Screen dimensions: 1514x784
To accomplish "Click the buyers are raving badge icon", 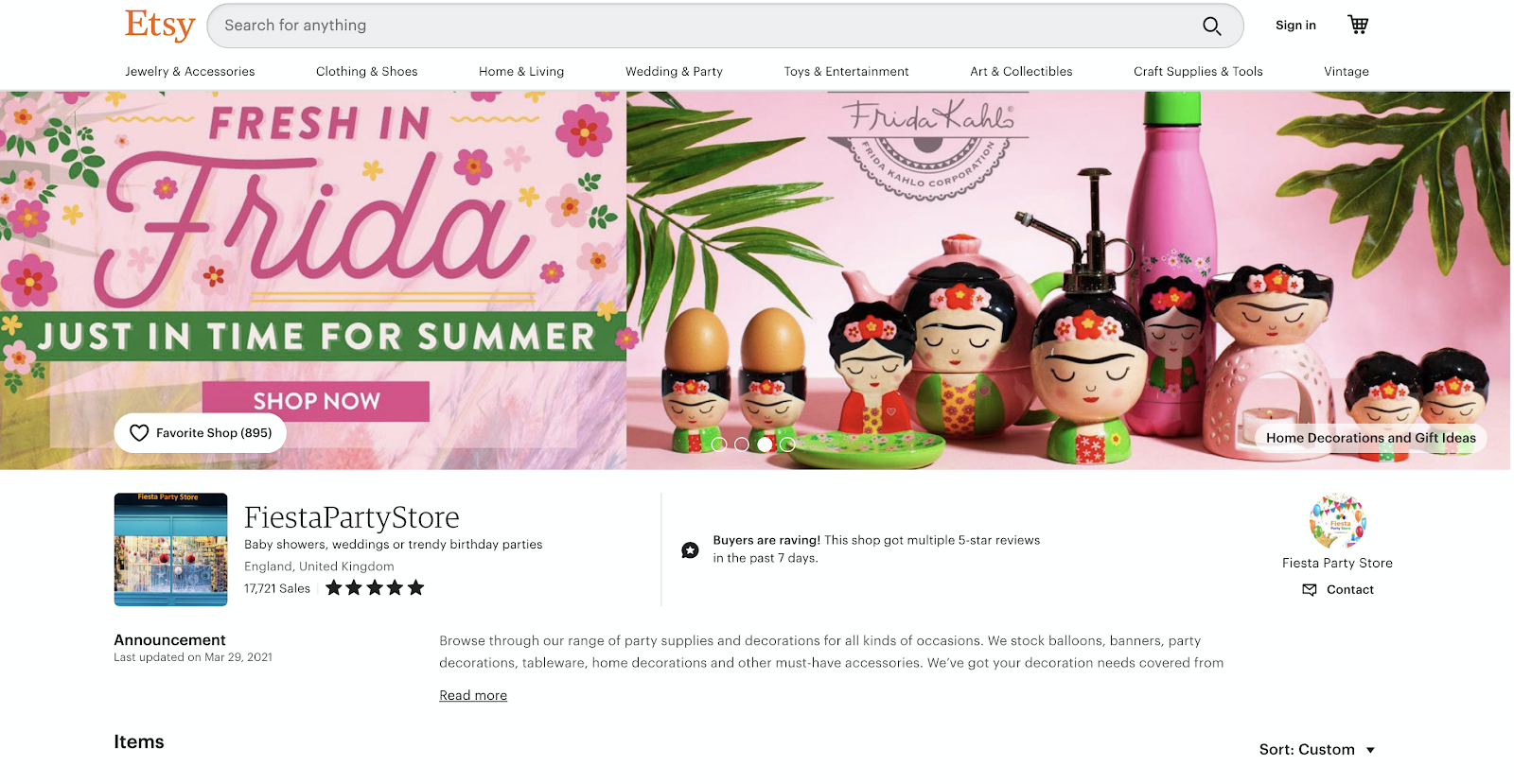I will [x=690, y=550].
